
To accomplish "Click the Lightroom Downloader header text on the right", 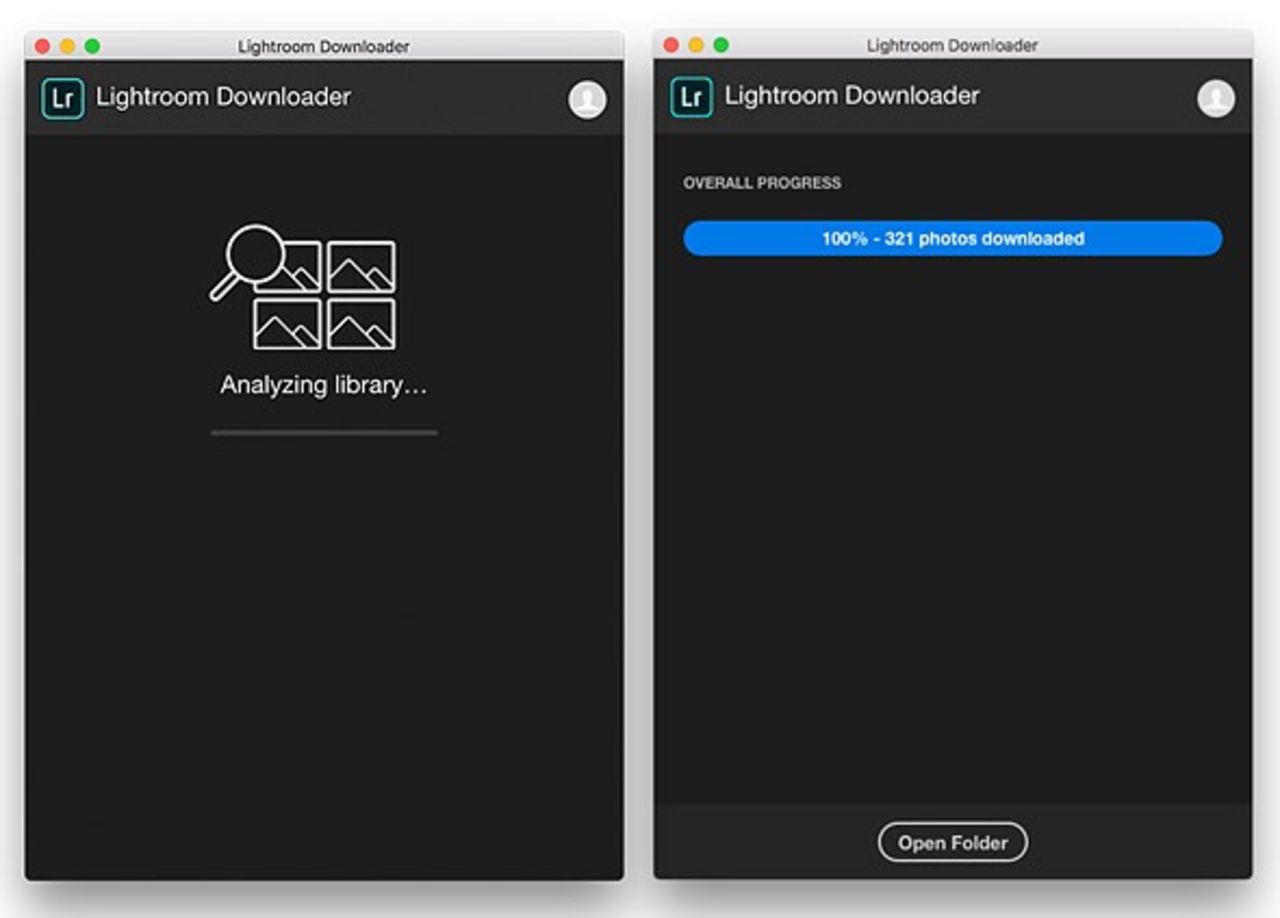I will (851, 95).
